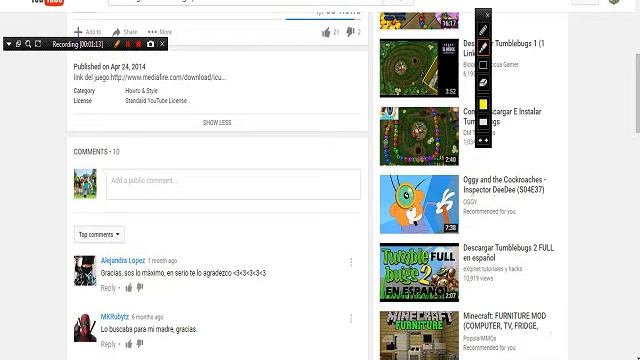Open Minecraft: FURNITURE MOD video title
Screen dimensions: 640x360
(504, 321)
